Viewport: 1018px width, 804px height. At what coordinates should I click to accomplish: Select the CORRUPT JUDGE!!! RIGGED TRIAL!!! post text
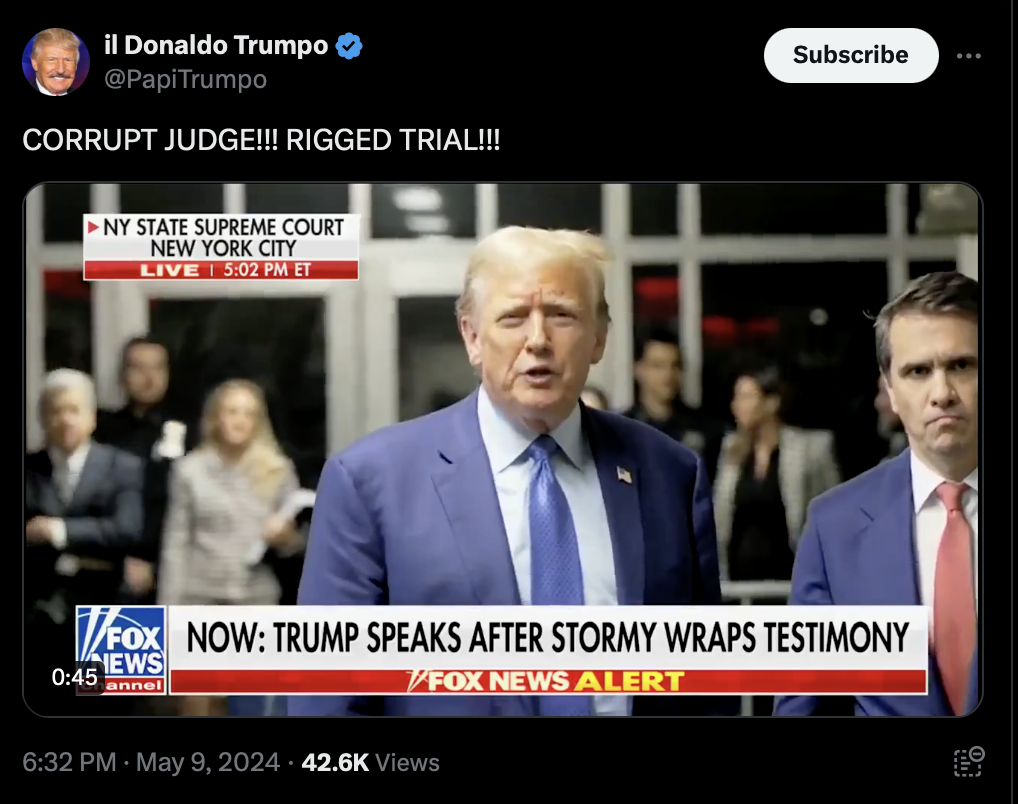tap(261, 140)
